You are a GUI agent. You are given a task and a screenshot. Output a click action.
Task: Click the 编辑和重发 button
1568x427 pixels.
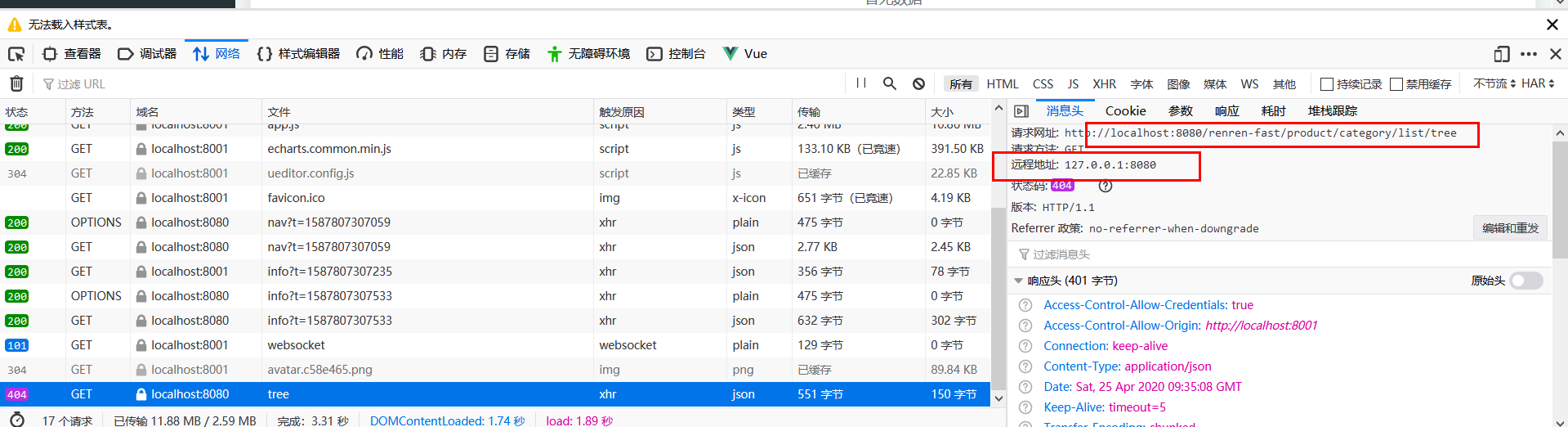tap(1510, 228)
